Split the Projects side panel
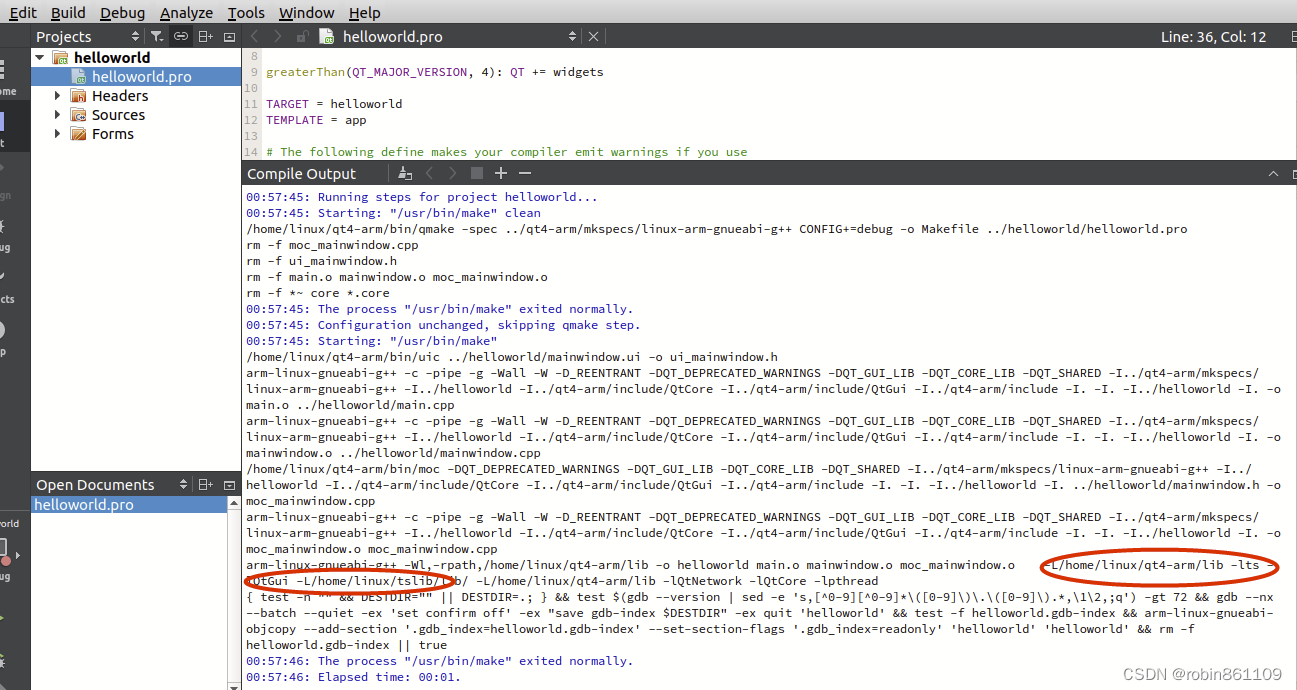 [205, 36]
